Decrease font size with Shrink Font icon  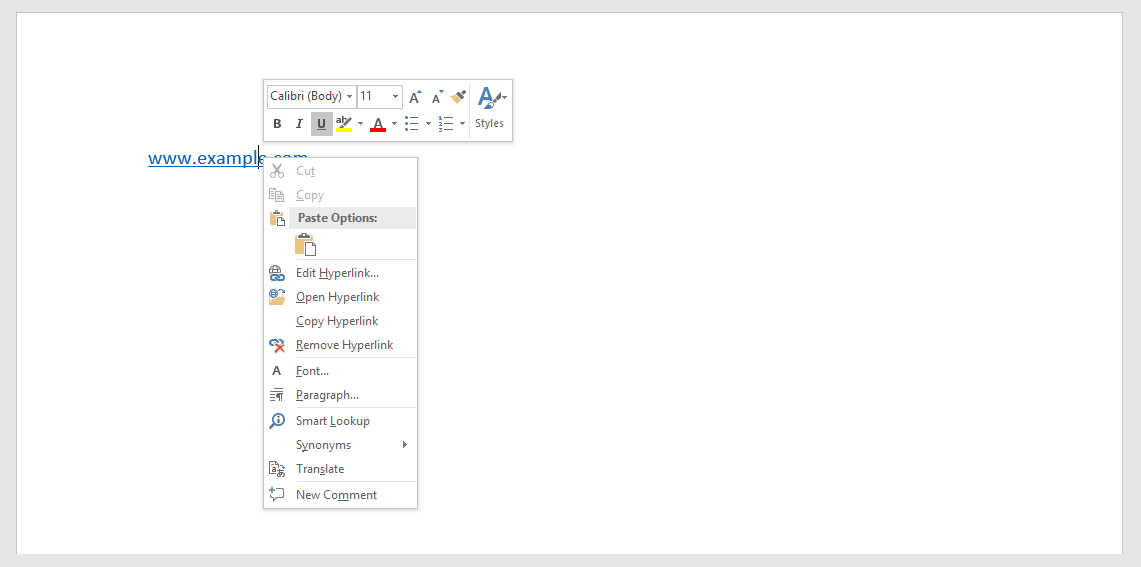[437, 97]
